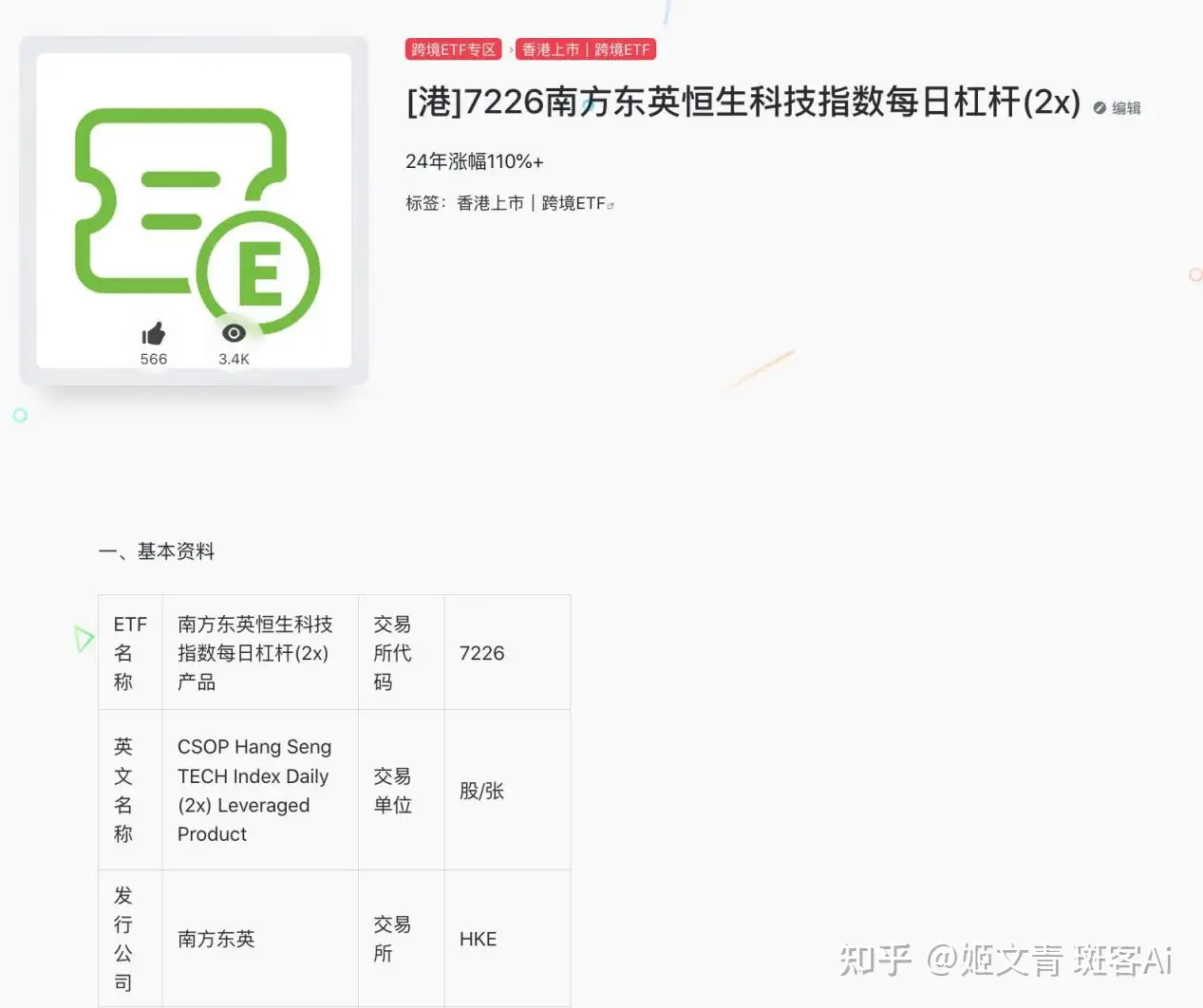Select the HKE exchange value cell

pos(507,939)
